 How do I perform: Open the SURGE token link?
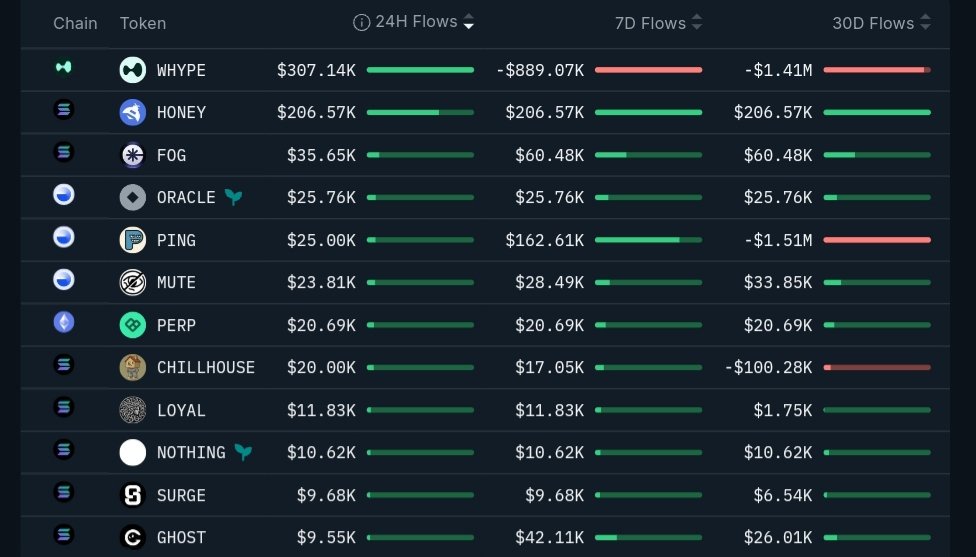coord(181,495)
